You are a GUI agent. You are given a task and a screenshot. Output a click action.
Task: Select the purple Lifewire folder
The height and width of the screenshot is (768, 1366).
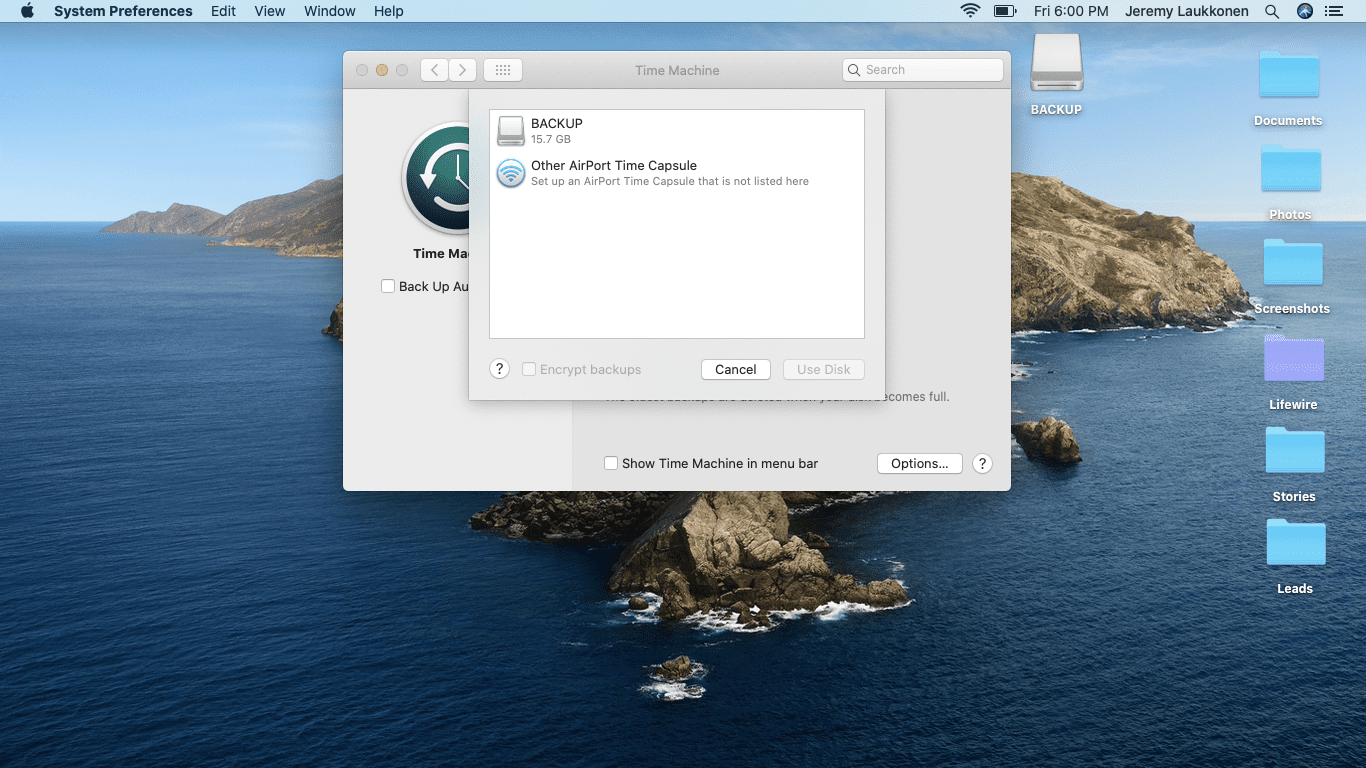[1294, 359]
